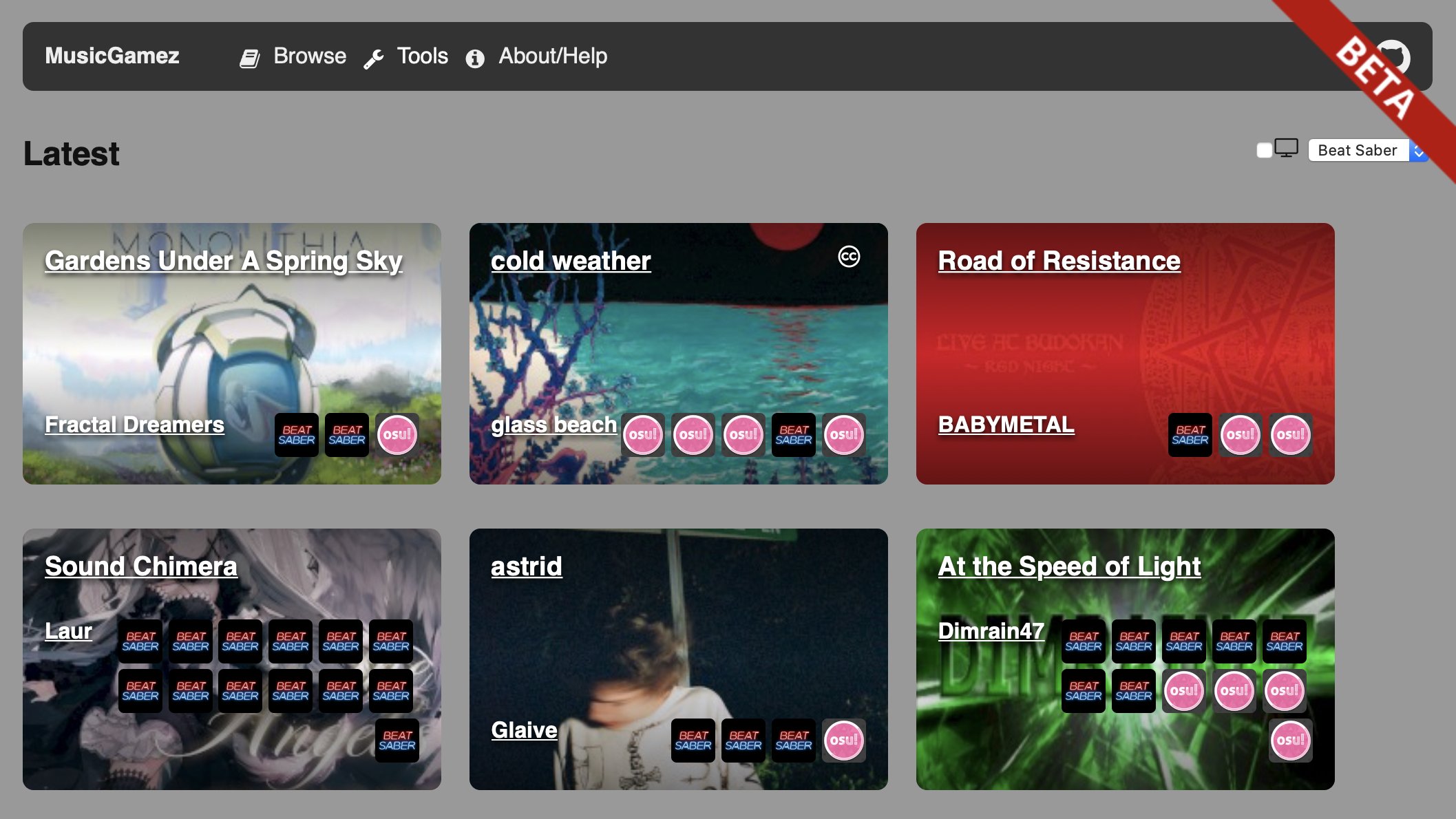This screenshot has width=1456, height=819.
Task: Click bottom lone osu! icon on Dimrain47 card
Action: click(1291, 741)
